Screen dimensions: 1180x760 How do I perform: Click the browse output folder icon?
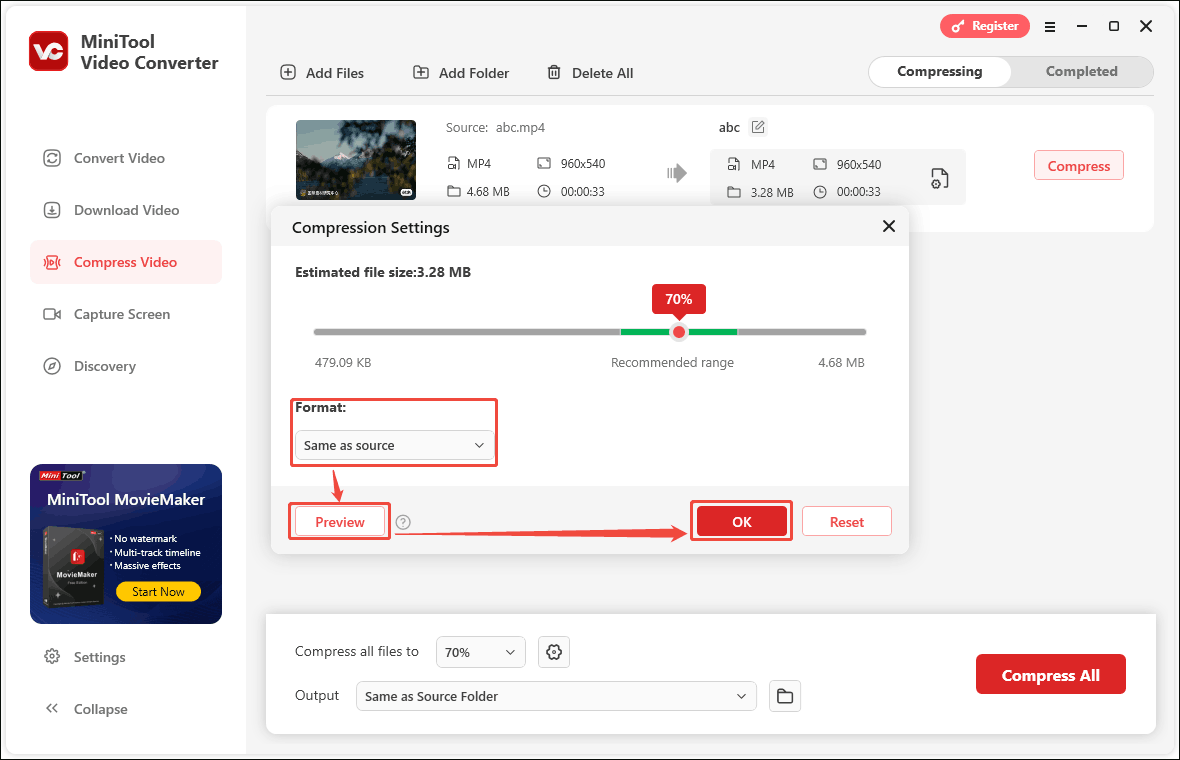(785, 696)
